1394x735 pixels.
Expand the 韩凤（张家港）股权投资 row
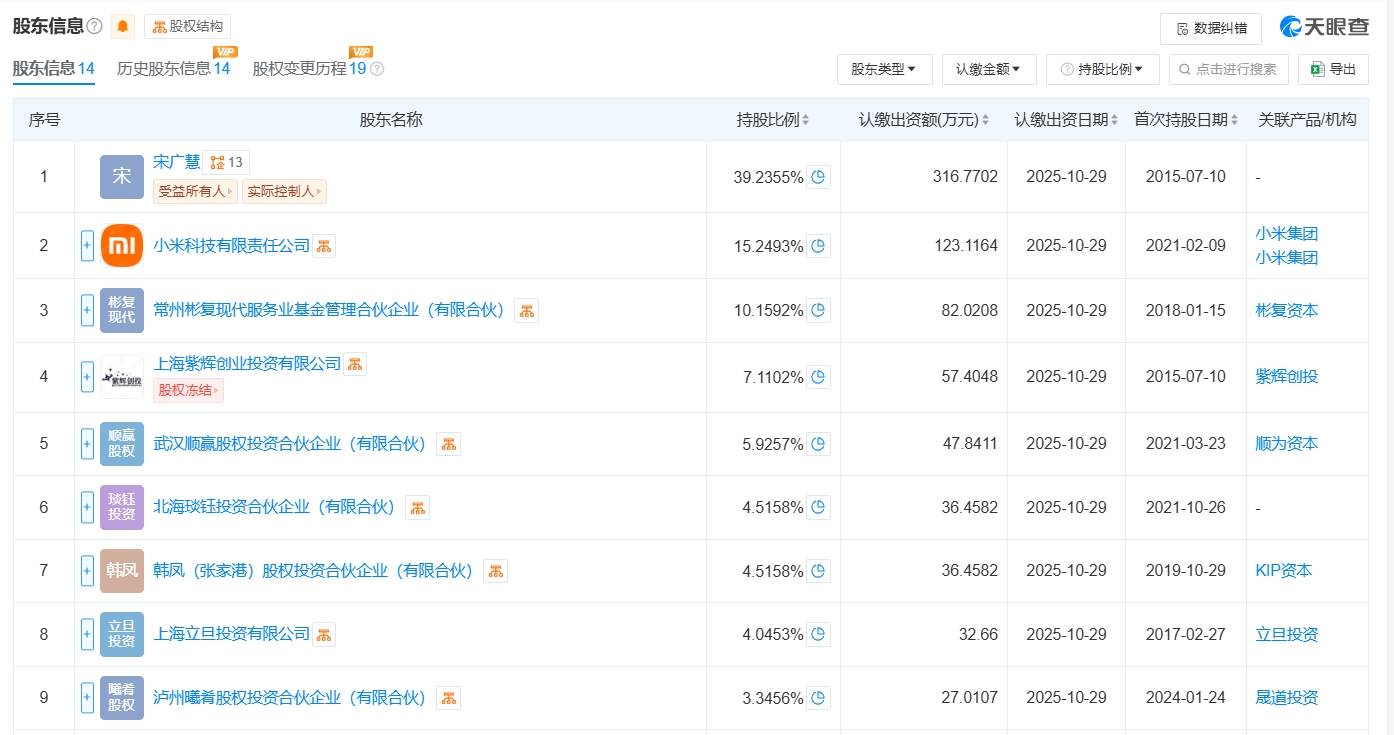[87, 571]
